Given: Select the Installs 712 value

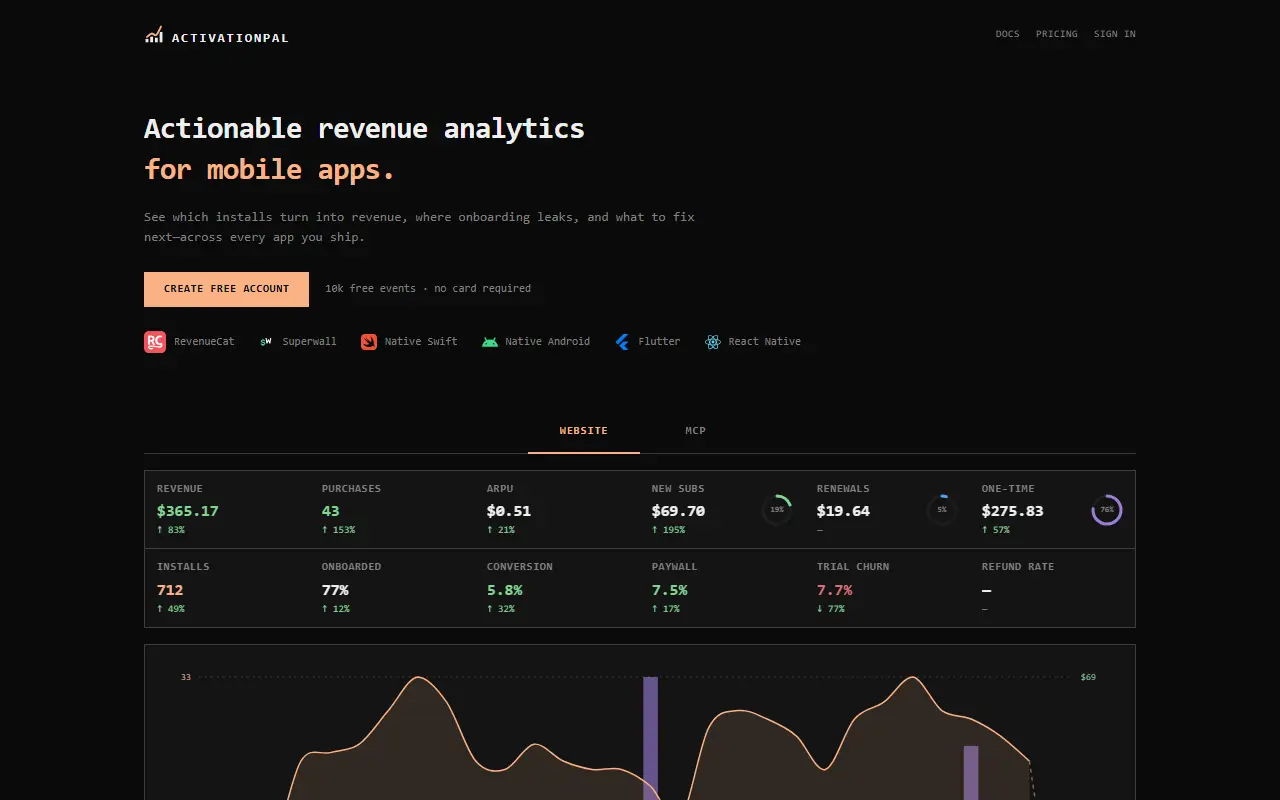Looking at the screenshot, I should tap(170, 590).
